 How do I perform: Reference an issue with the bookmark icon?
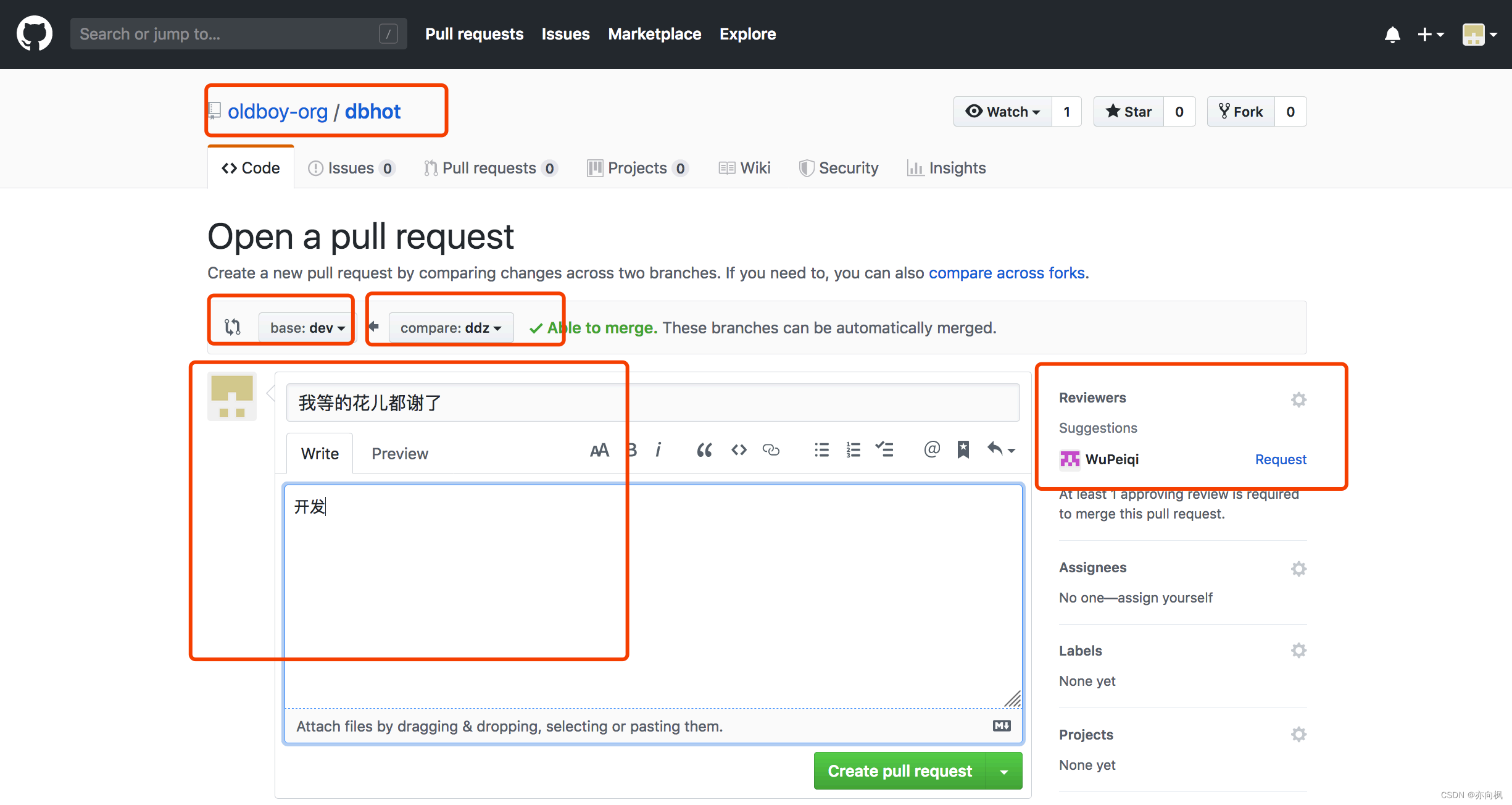(963, 450)
